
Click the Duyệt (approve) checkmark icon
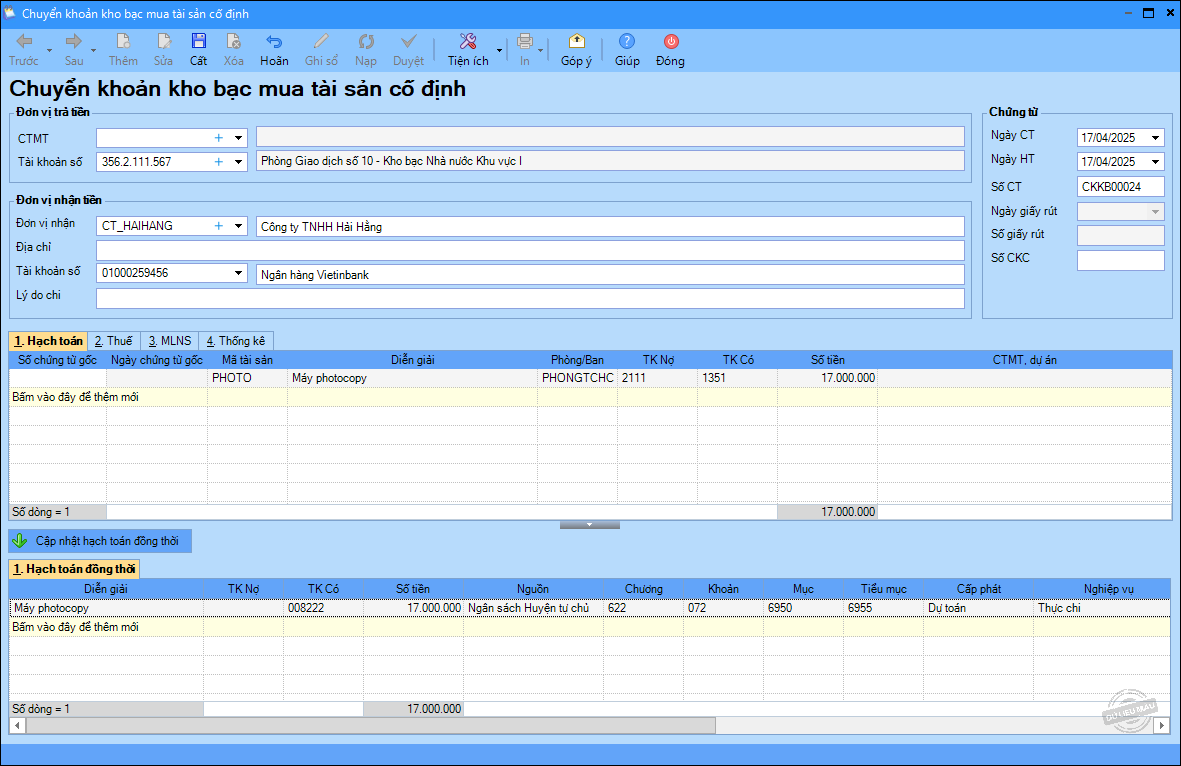pyautogui.click(x=408, y=50)
